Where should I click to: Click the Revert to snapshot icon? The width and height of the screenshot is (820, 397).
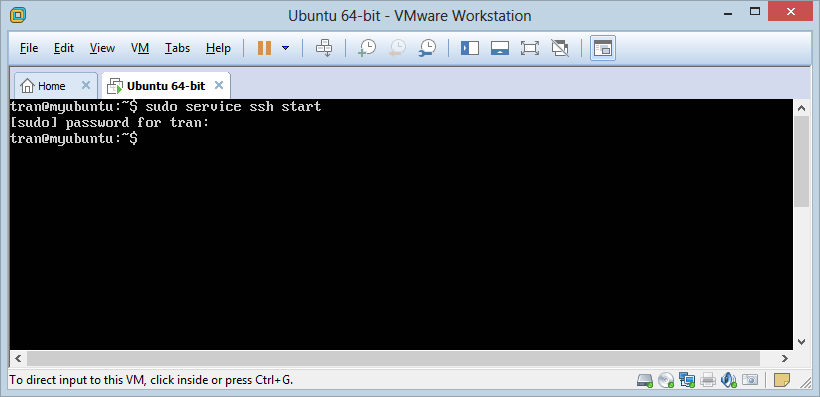[x=397, y=48]
